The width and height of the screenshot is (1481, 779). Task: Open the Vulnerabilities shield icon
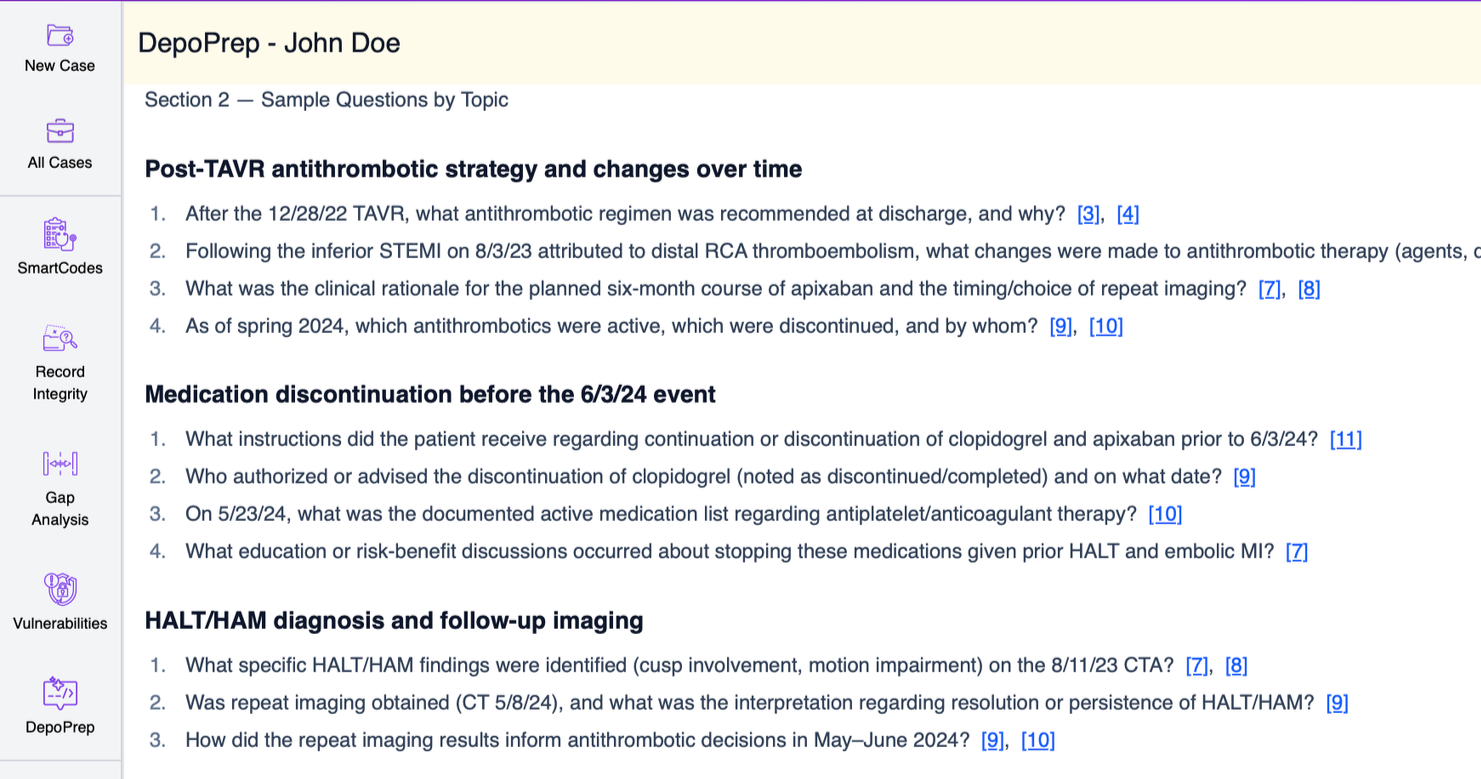coord(60,589)
